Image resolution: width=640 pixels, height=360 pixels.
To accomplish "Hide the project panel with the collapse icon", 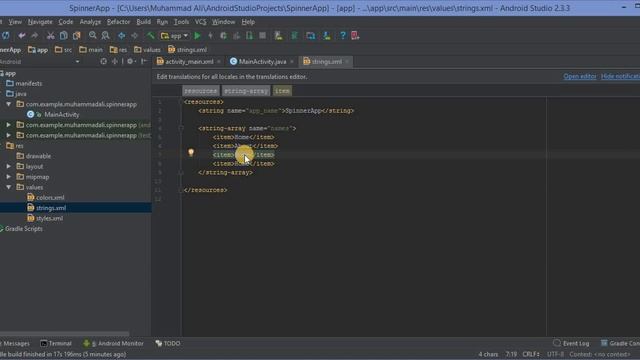I will pos(144,62).
